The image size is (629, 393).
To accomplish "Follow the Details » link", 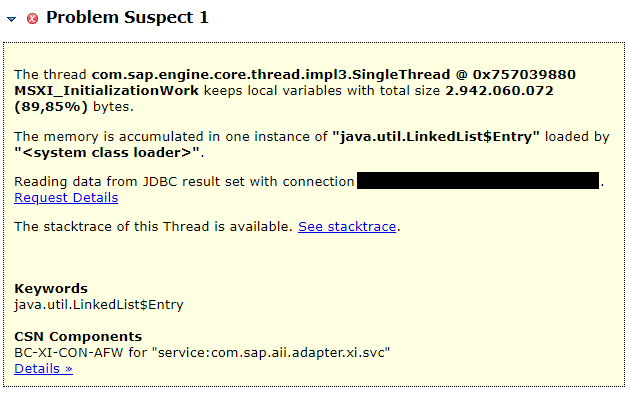I will tap(43, 369).
